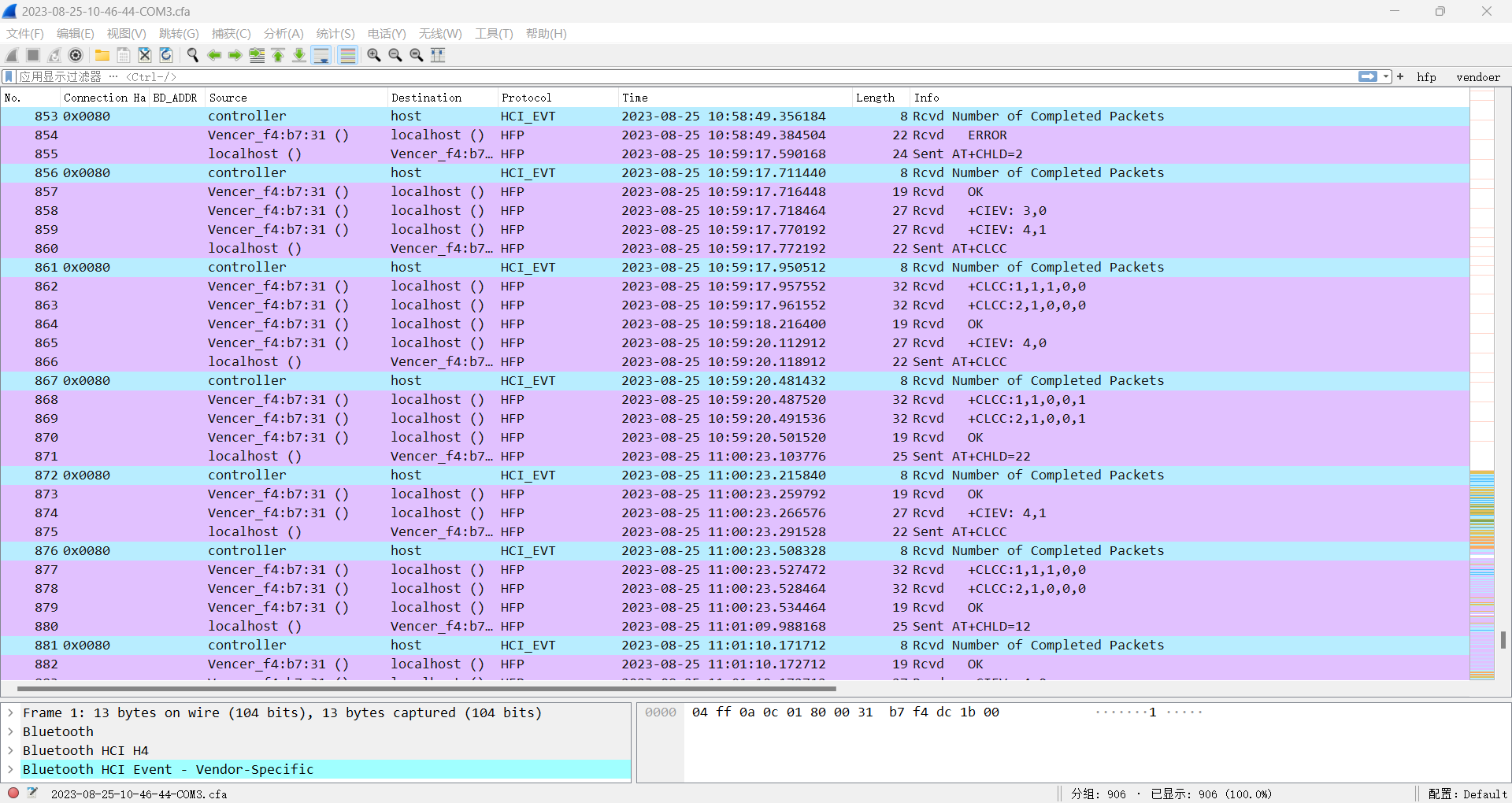Click the restart capture icon
The height and width of the screenshot is (803, 1512).
point(54,55)
